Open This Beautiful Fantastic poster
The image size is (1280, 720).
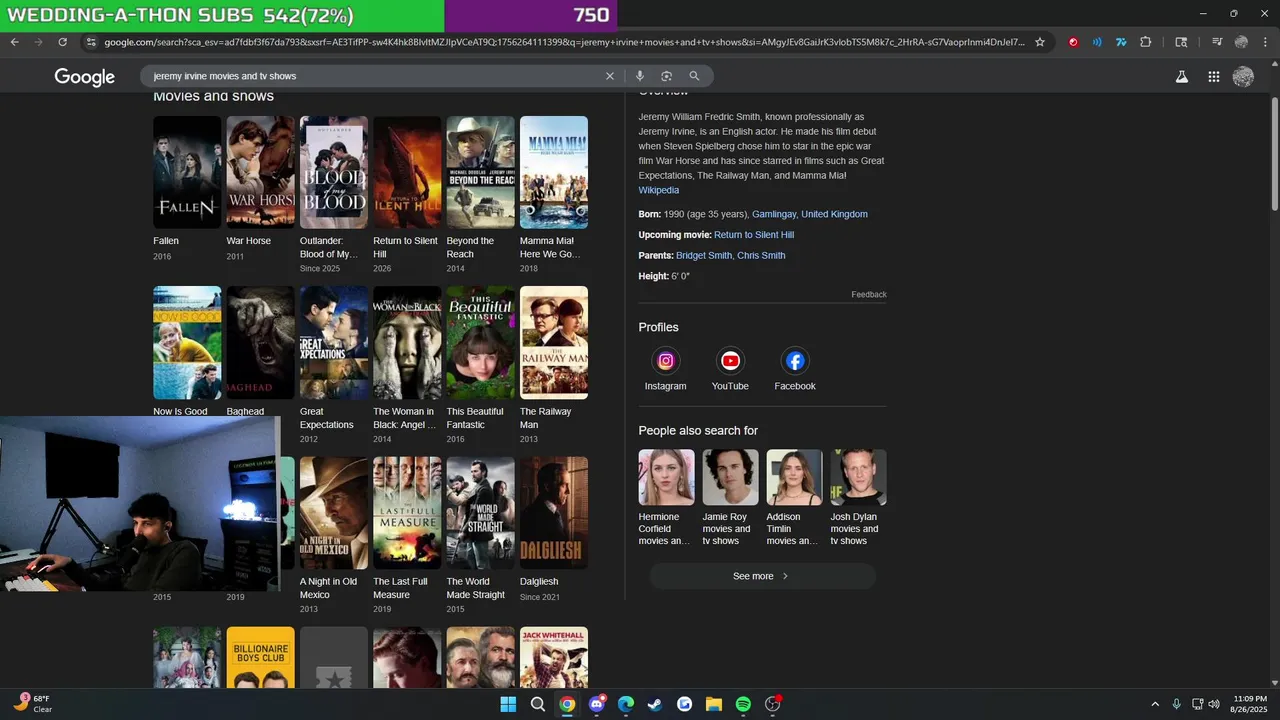tap(480, 343)
